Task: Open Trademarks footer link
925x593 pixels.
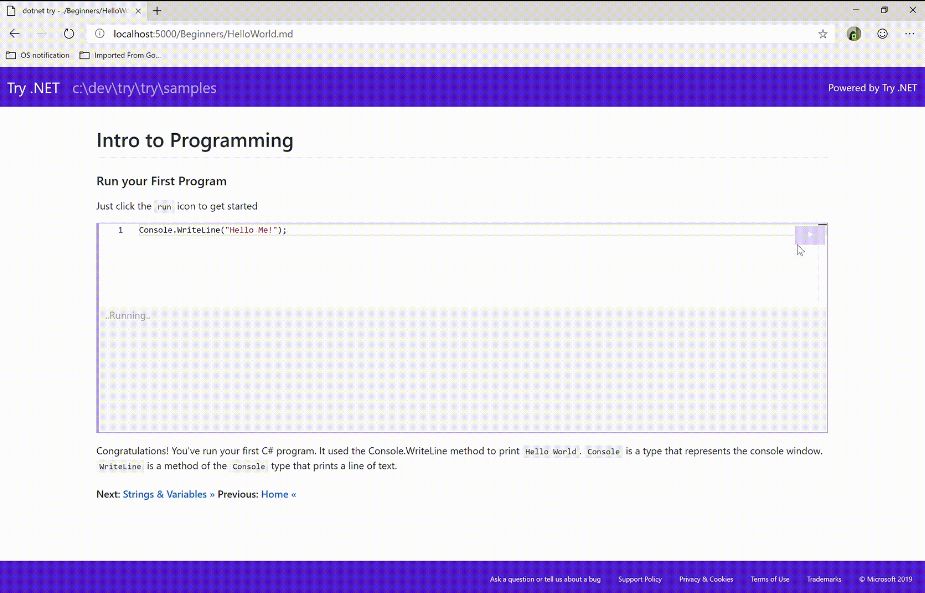Action: pyautogui.click(x=824, y=579)
